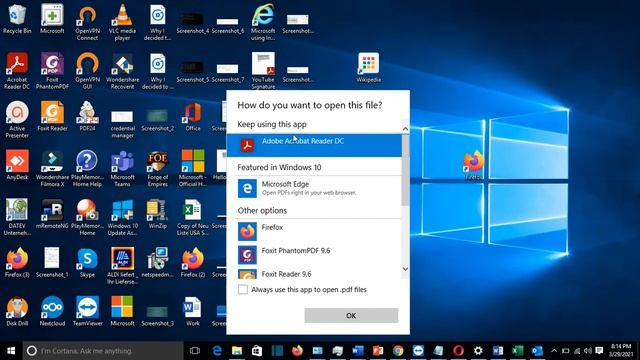Open the Action Center notifications icon
640x360 pixels.
coord(599,351)
